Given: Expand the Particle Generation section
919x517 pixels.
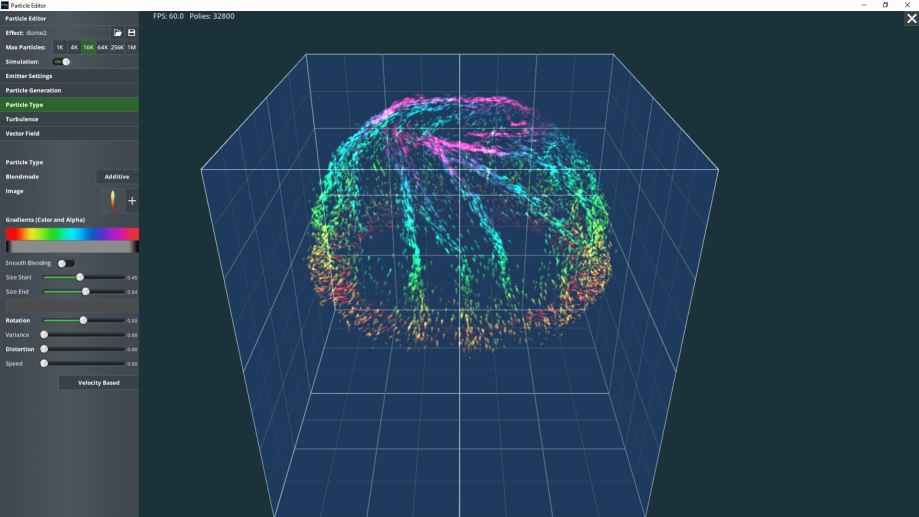Looking at the screenshot, I should coord(69,90).
